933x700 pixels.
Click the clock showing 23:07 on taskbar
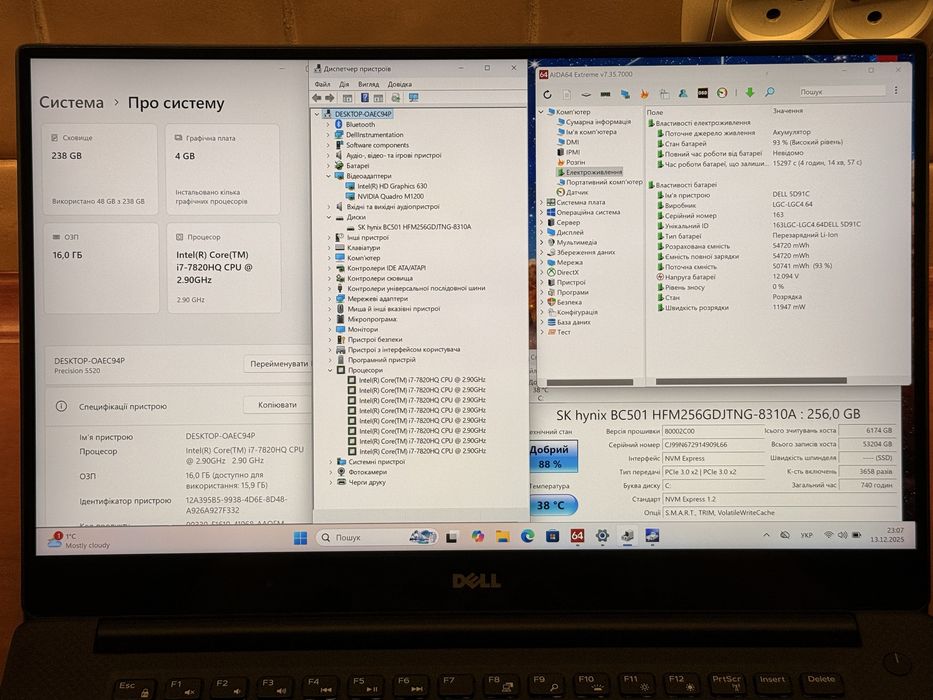[x=888, y=535]
